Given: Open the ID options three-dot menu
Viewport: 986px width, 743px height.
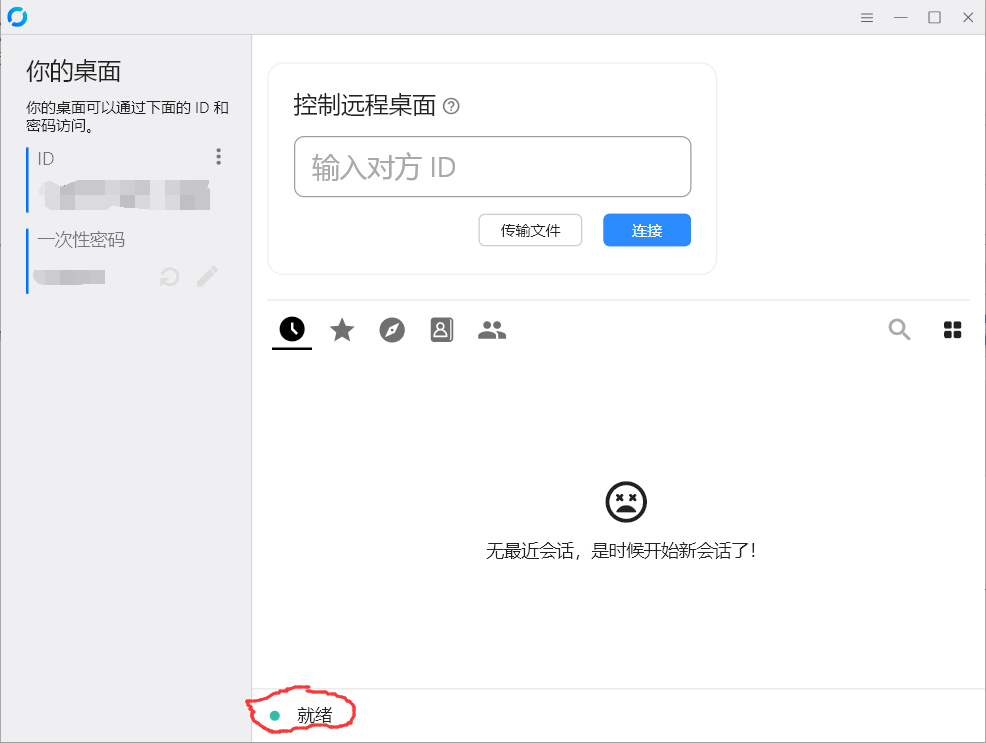Looking at the screenshot, I should (x=218, y=157).
